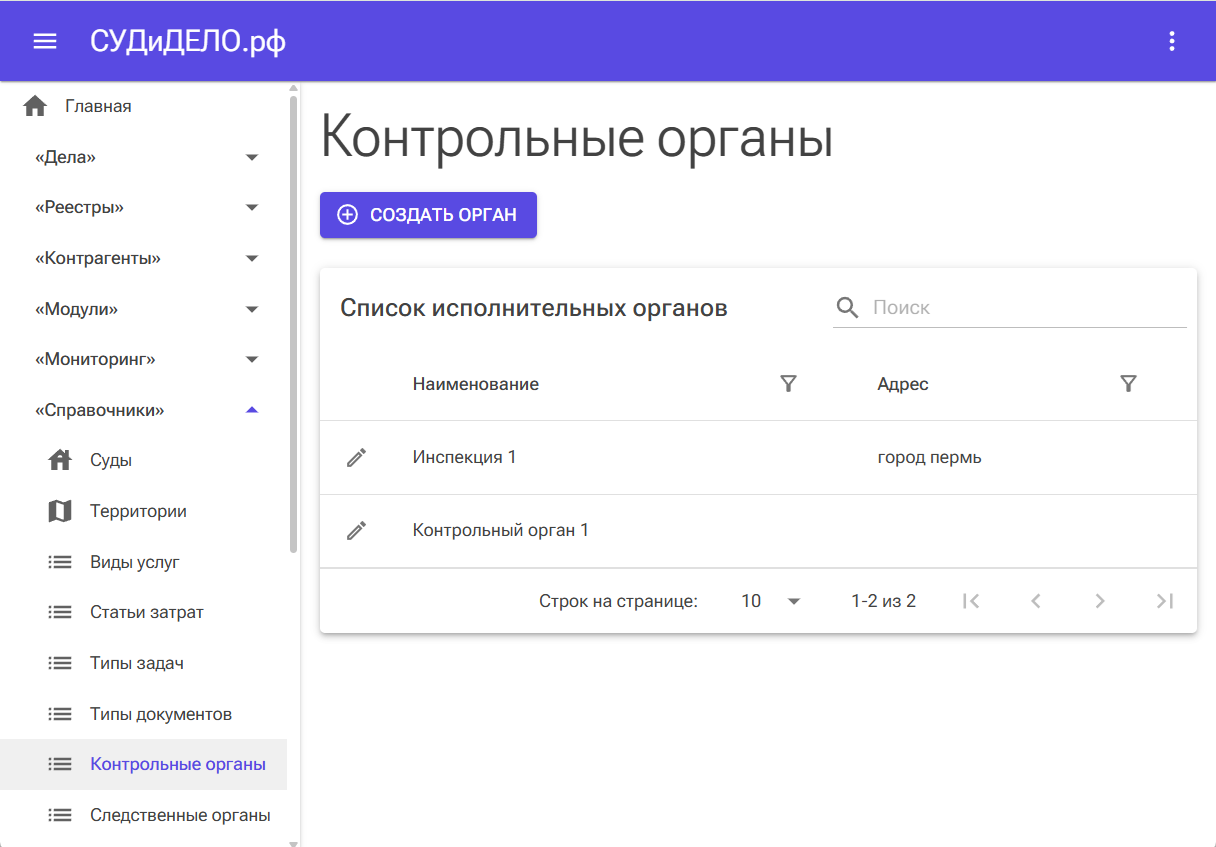Screen dimensions: 1216x847
Task: Go to Главная home link
Action: (98, 106)
